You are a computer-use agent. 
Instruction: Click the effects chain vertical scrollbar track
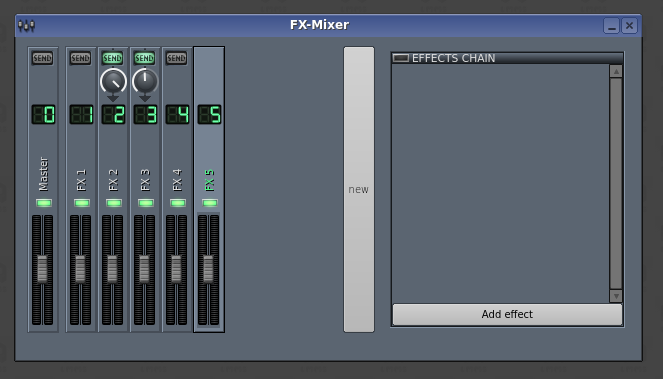(616, 184)
